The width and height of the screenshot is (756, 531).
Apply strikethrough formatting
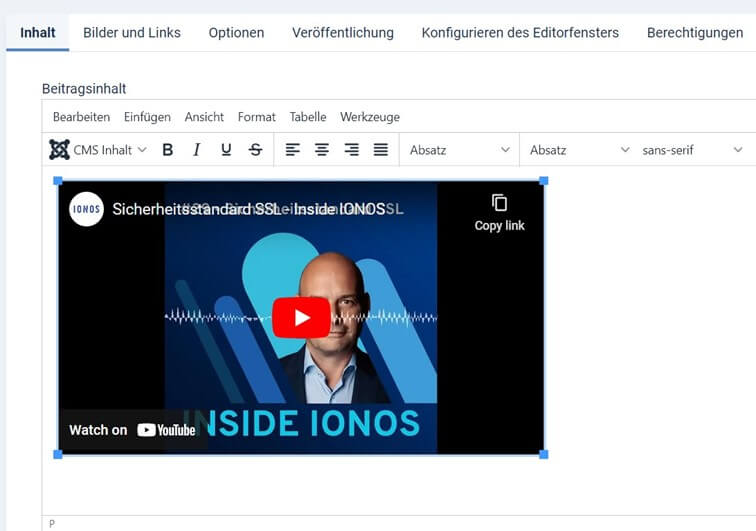256,150
